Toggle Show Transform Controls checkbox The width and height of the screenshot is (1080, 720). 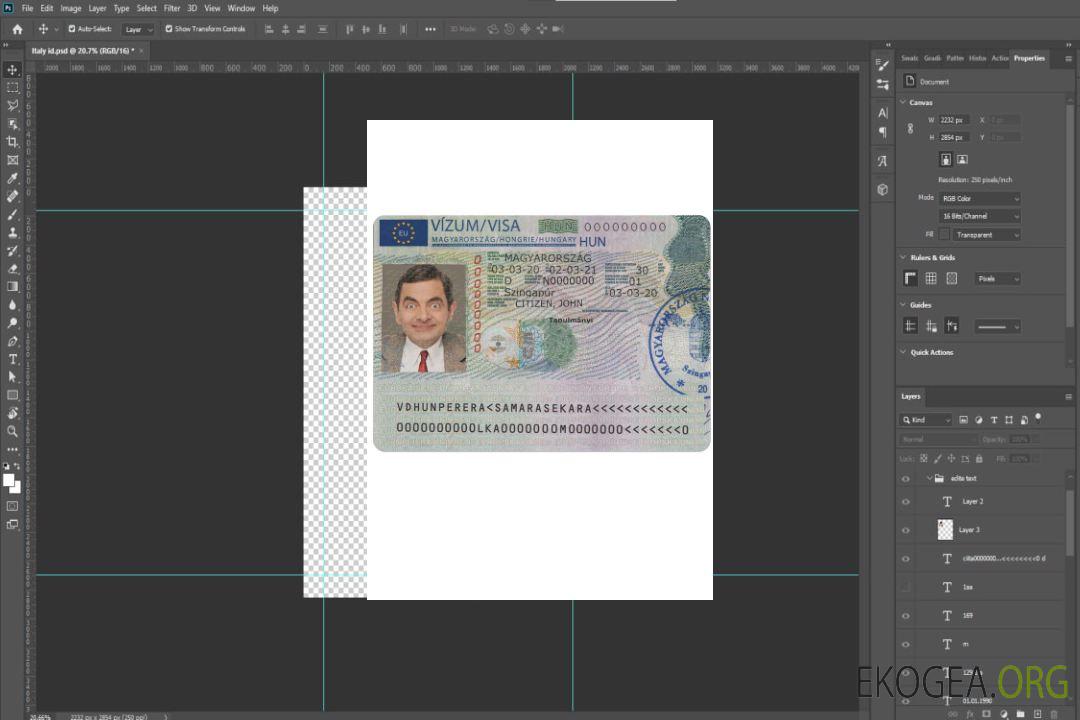[x=169, y=29]
